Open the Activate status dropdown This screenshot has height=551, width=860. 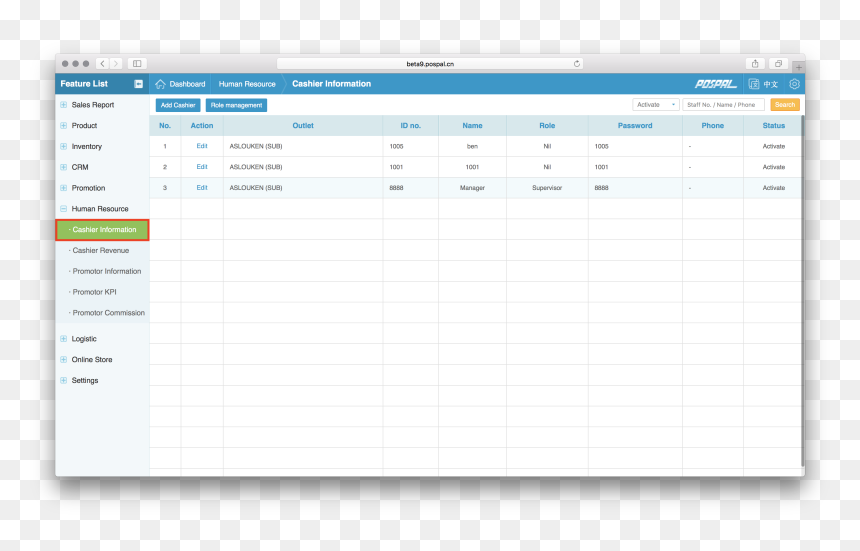coord(655,105)
